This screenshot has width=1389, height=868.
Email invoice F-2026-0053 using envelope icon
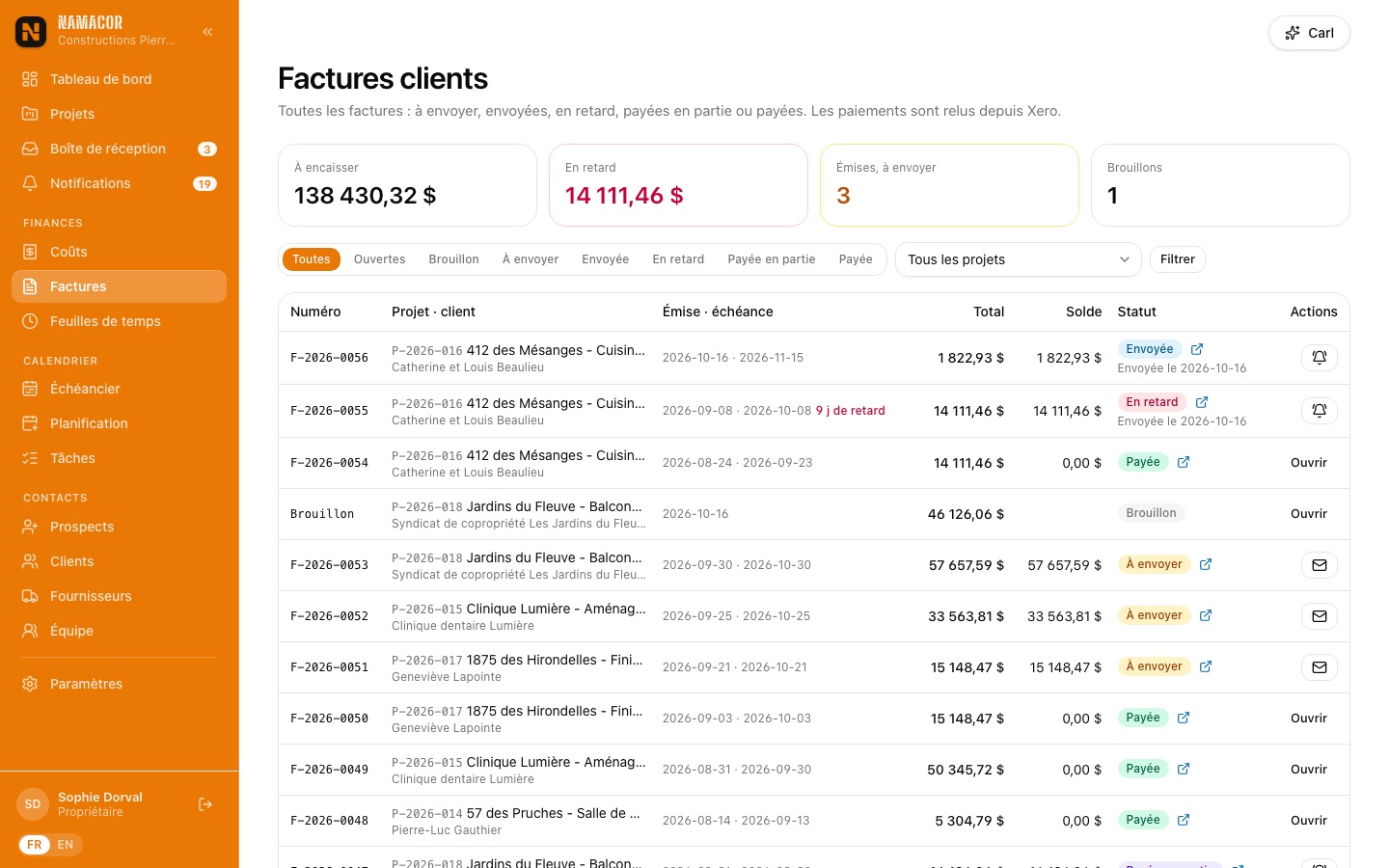(x=1320, y=565)
